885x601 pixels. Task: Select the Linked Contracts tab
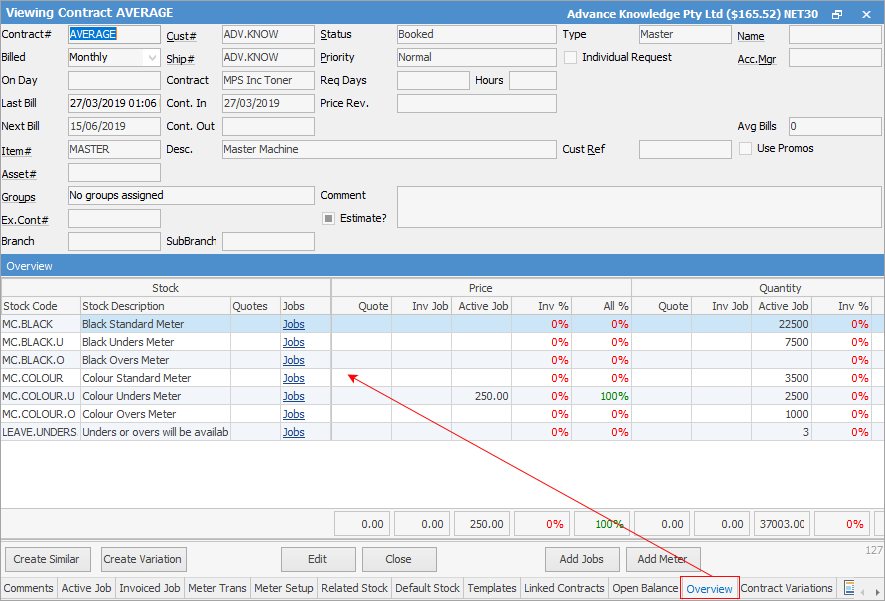click(x=564, y=588)
